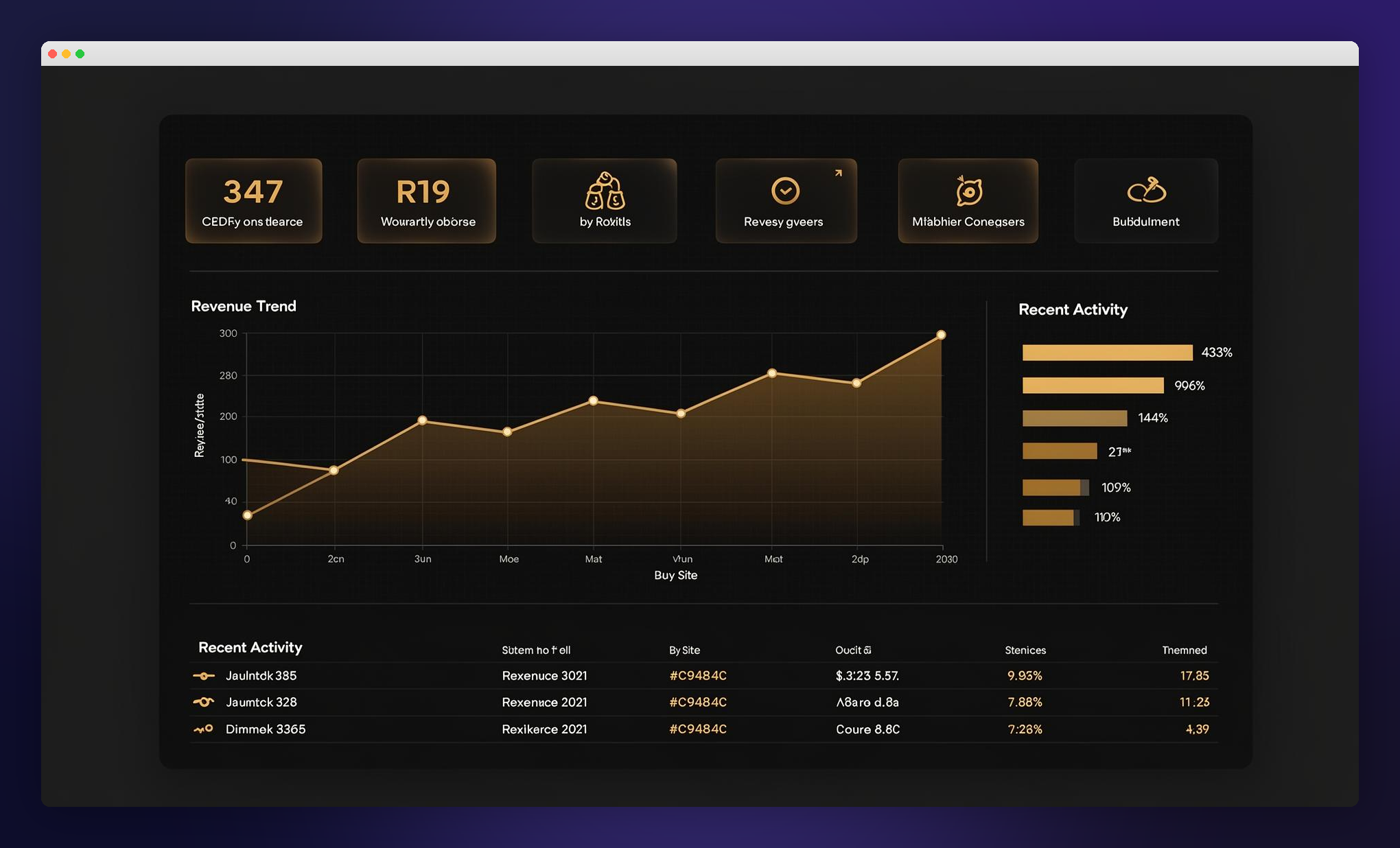Click the 7.88% value
The image size is (1400, 848).
coord(1025,702)
